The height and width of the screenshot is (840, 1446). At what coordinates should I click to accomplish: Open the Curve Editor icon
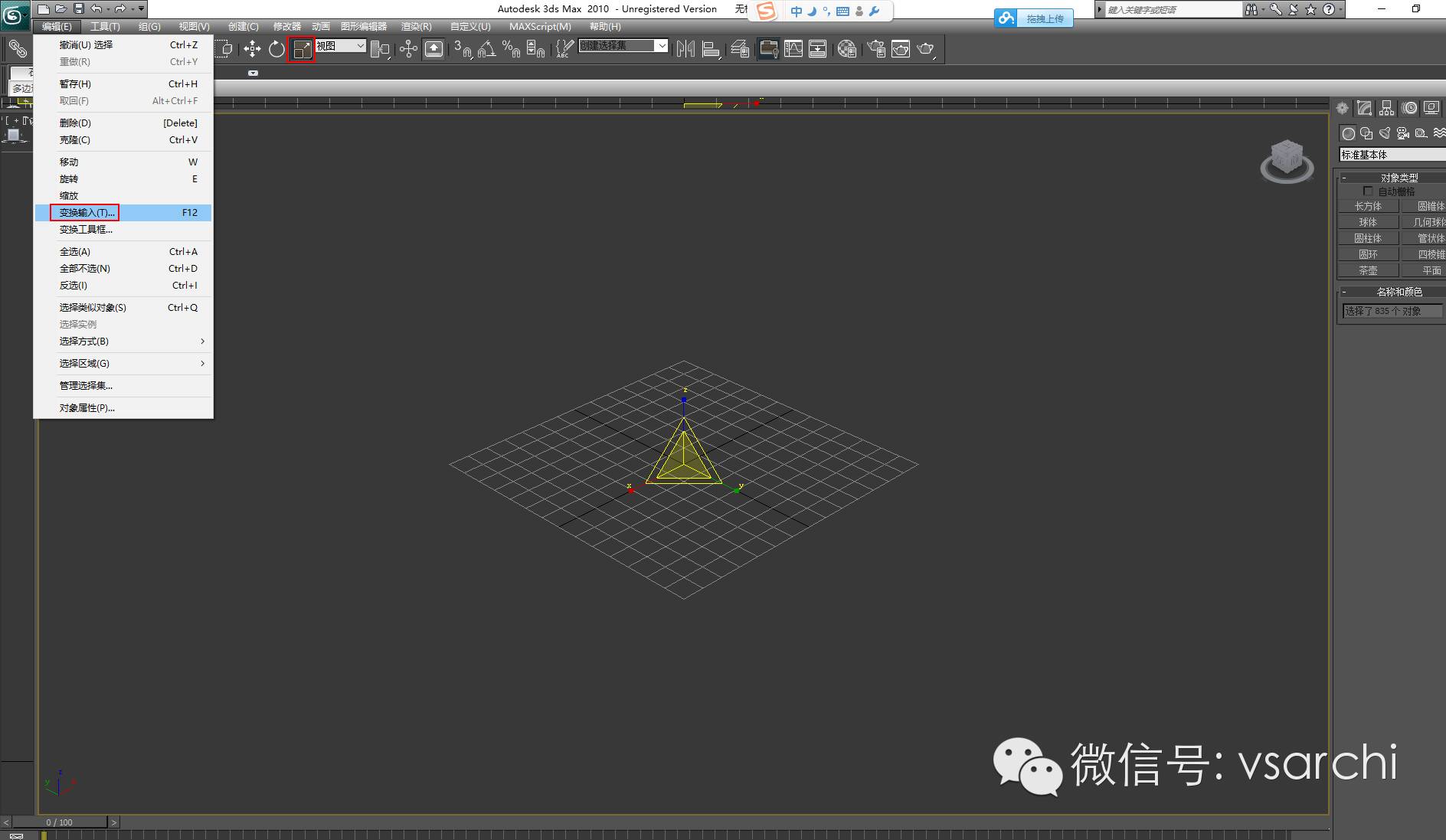click(x=793, y=49)
